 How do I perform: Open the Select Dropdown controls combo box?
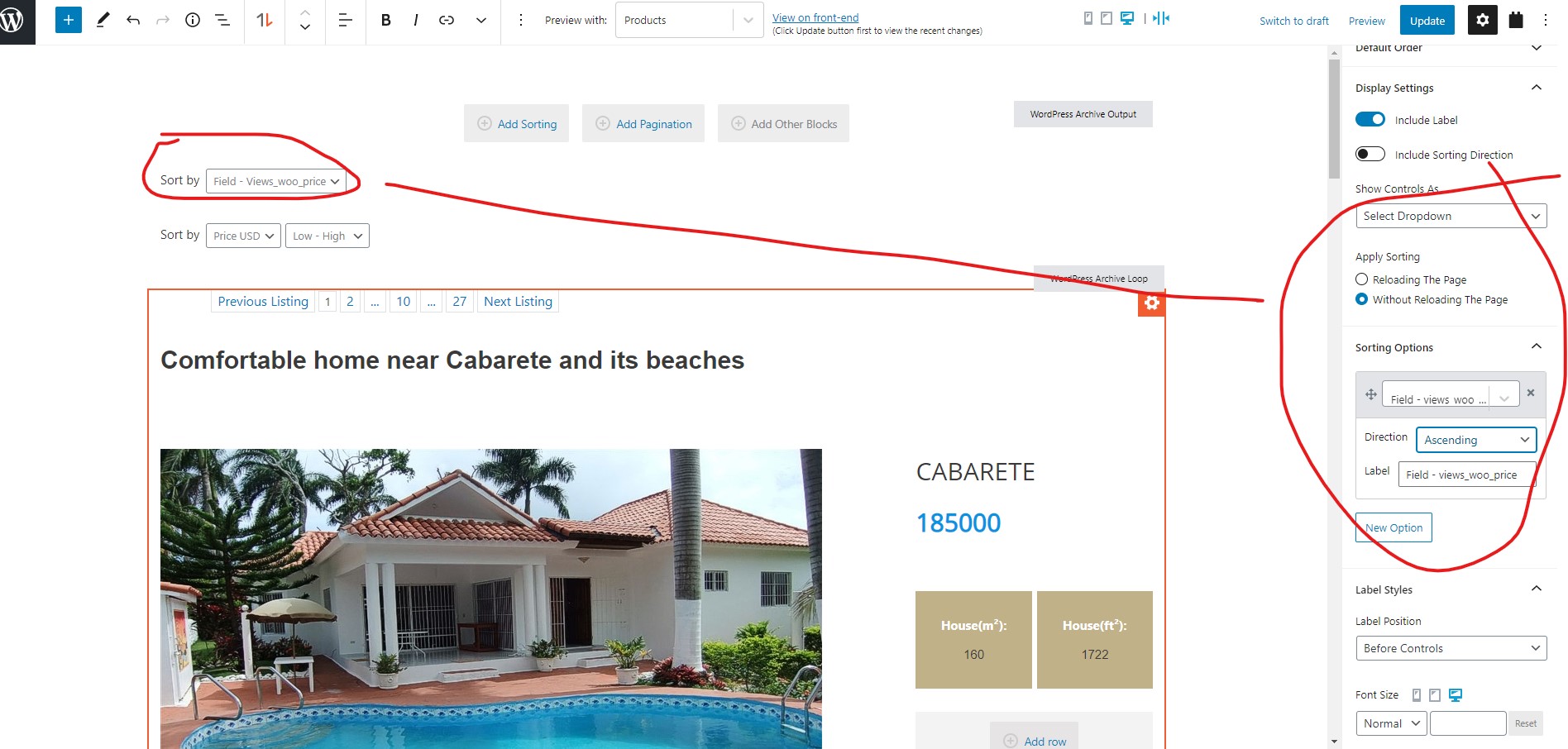tap(1451, 216)
